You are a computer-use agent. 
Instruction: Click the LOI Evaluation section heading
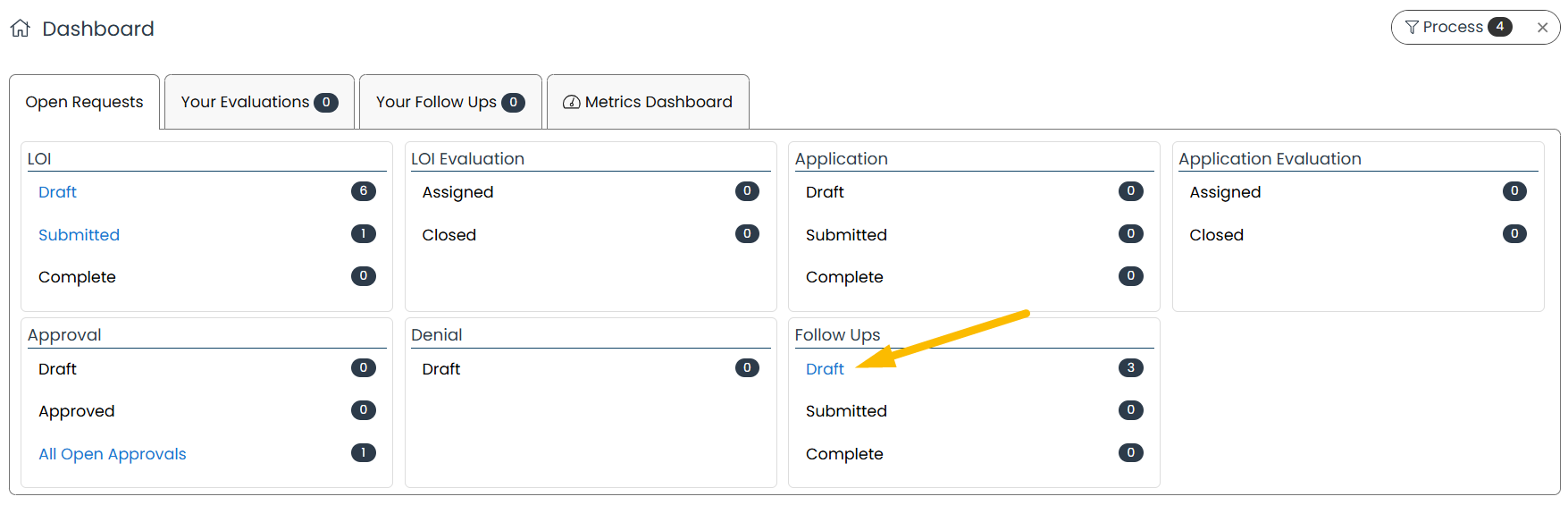(467, 159)
